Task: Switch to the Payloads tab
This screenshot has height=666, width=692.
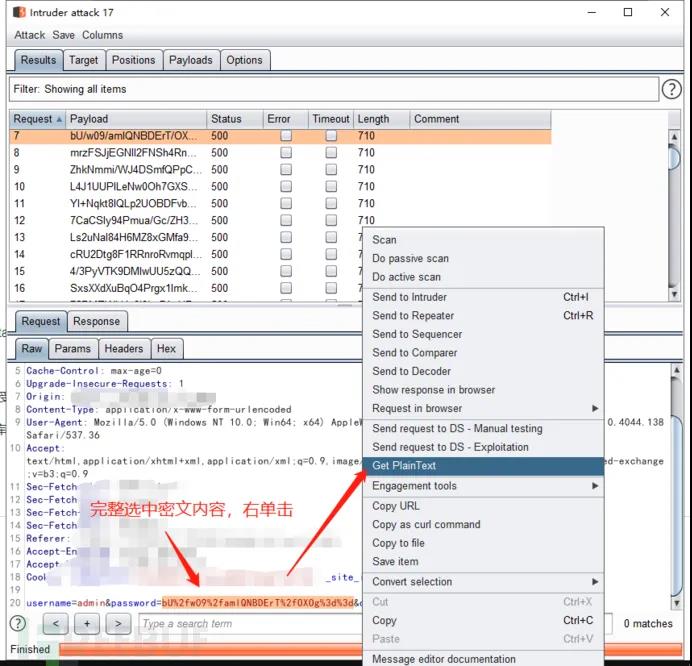Action: click(191, 60)
